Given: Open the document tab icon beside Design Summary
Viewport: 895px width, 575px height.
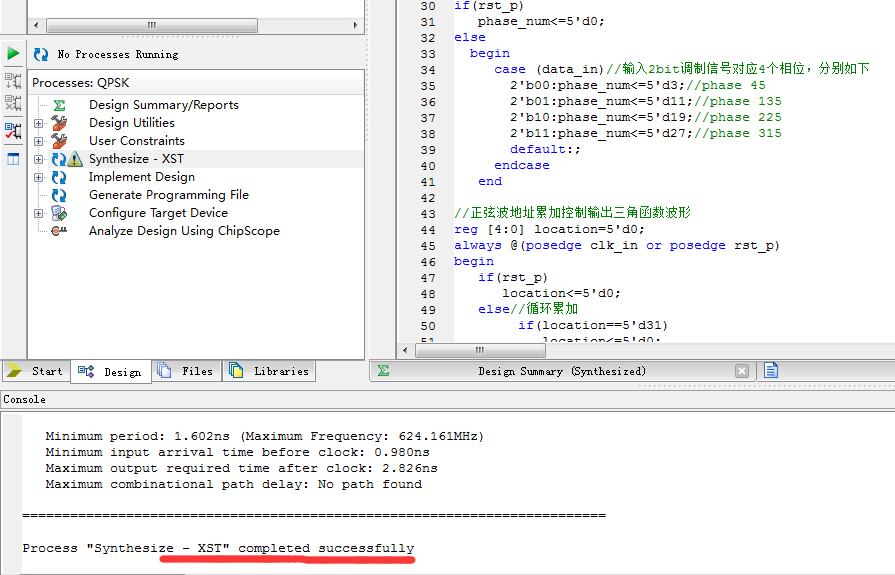Looking at the screenshot, I should pyautogui.click(x=771, y=371).
